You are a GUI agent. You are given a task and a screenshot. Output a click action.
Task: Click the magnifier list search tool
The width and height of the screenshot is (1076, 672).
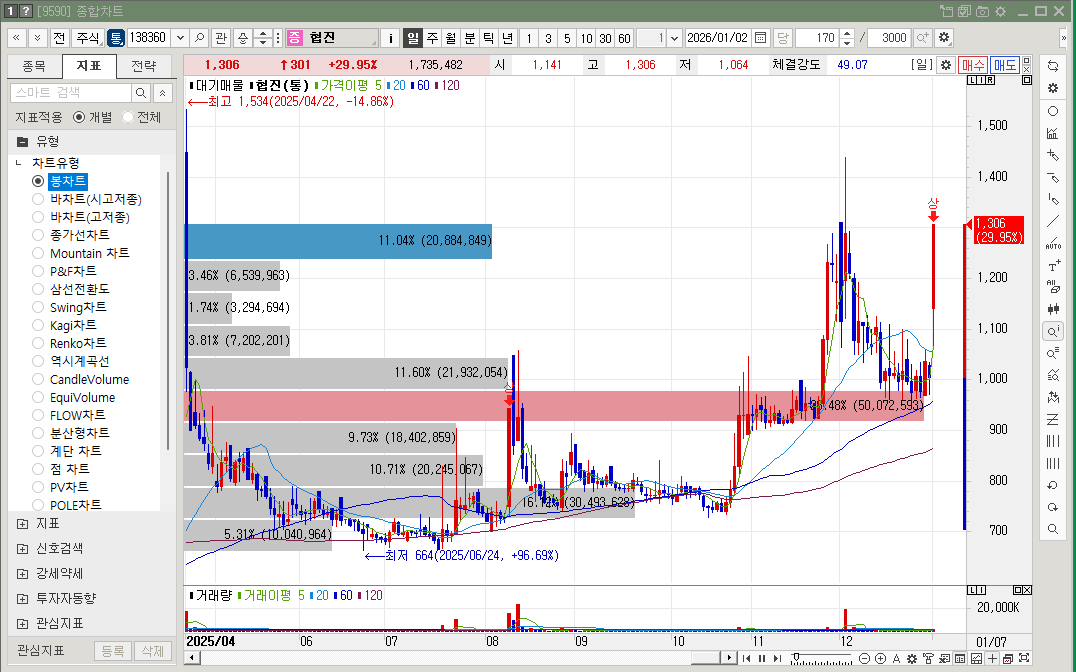pyautogui.click(x=1053, y=354)
